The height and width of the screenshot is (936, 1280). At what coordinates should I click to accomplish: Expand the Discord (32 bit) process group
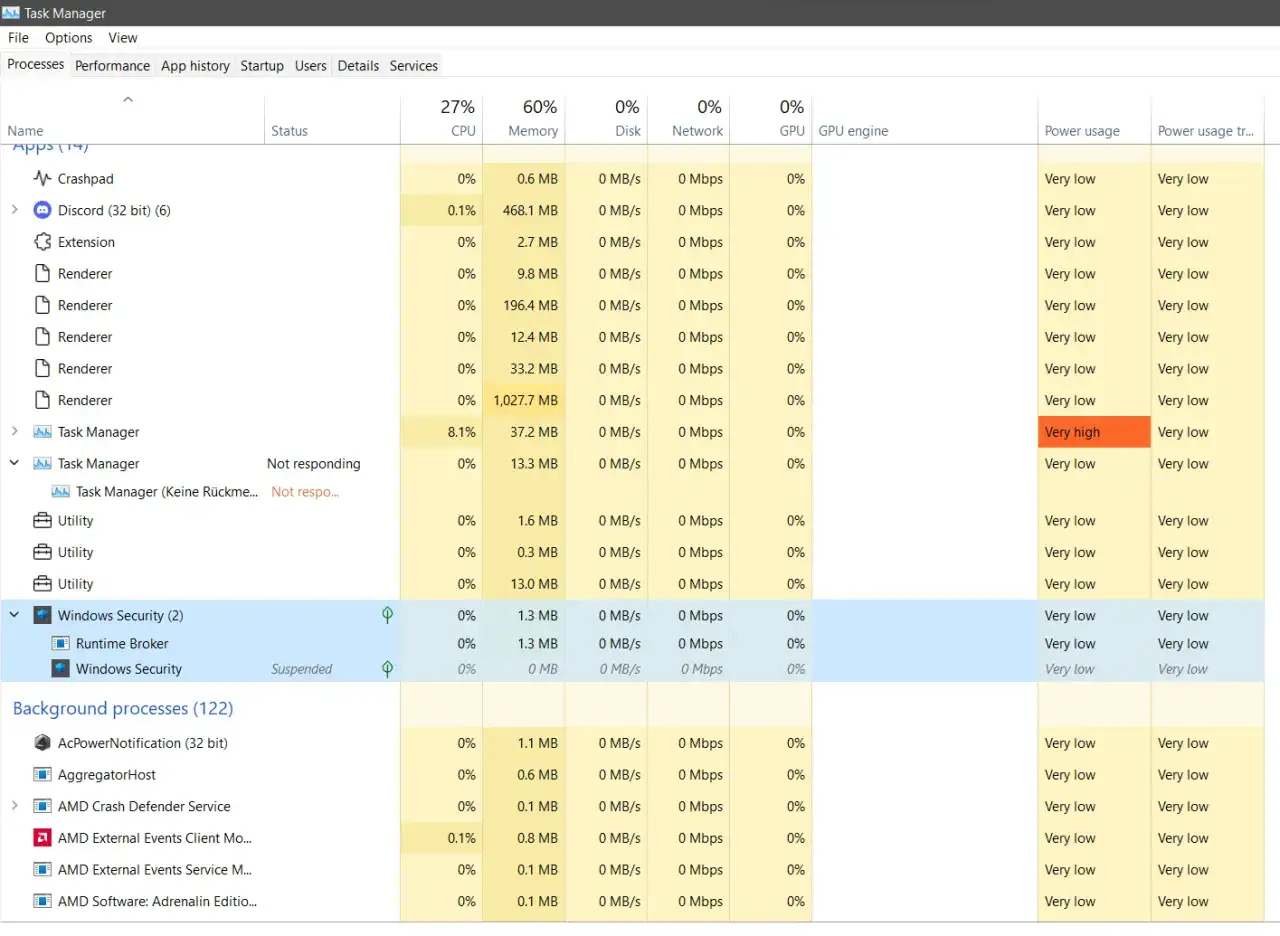point(14,210)
